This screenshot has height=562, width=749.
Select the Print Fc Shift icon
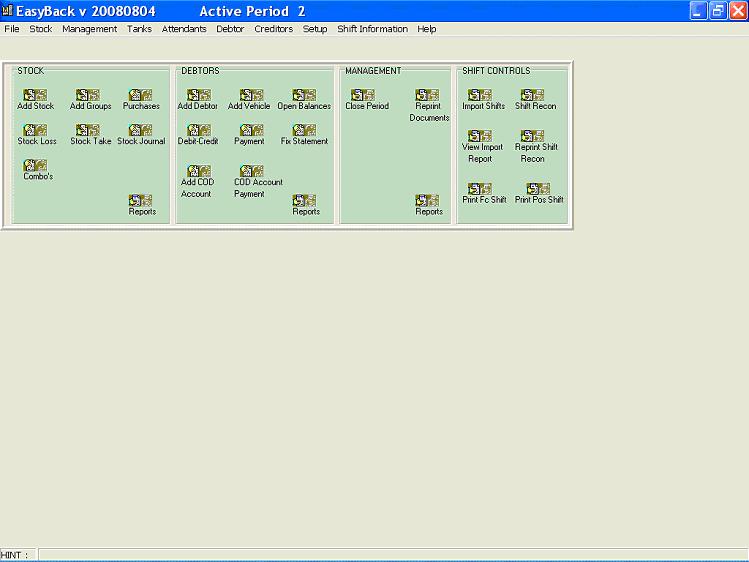[480, 189]
